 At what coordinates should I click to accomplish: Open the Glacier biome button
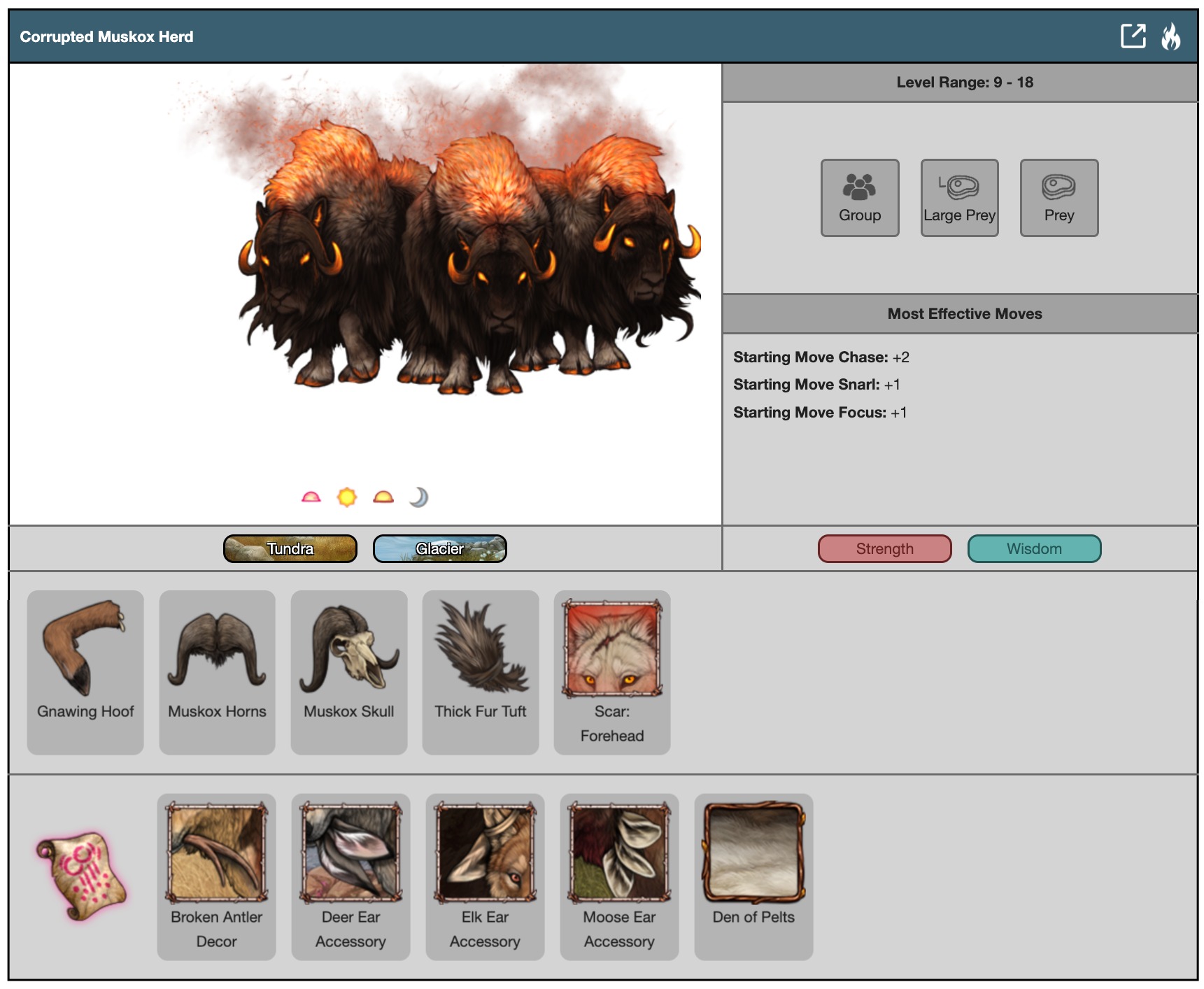point(440,549)
